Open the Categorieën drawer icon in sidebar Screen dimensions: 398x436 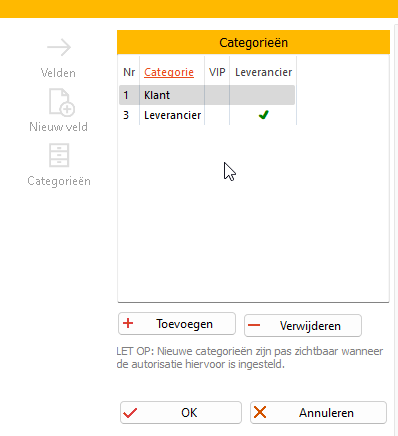tap(59, 155)
